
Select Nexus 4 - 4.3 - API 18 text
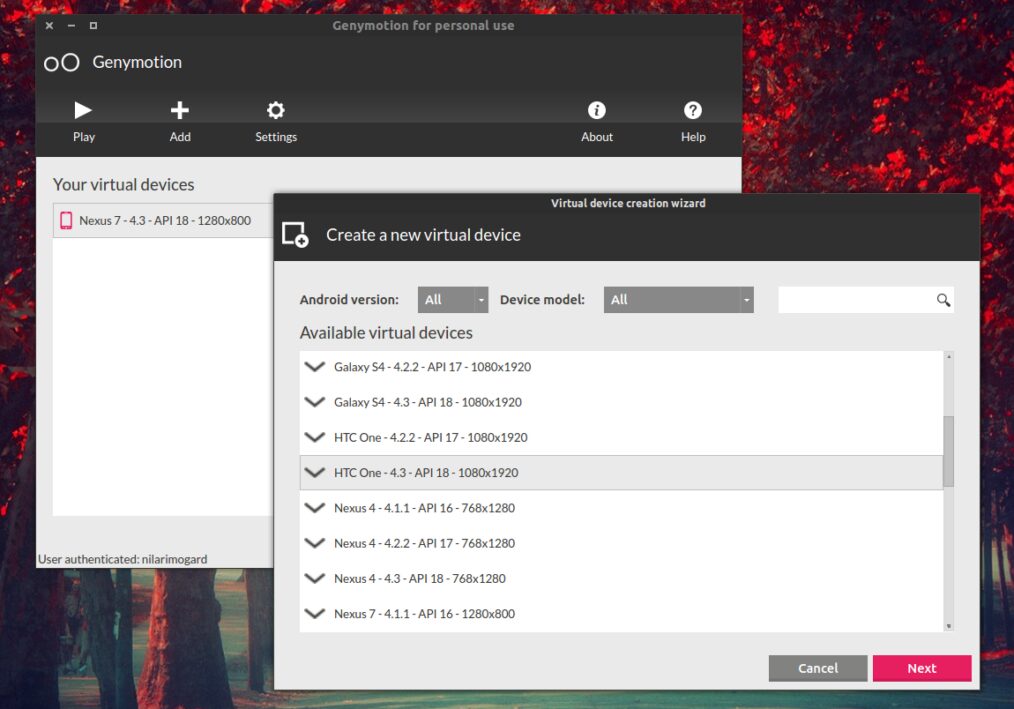420,578
